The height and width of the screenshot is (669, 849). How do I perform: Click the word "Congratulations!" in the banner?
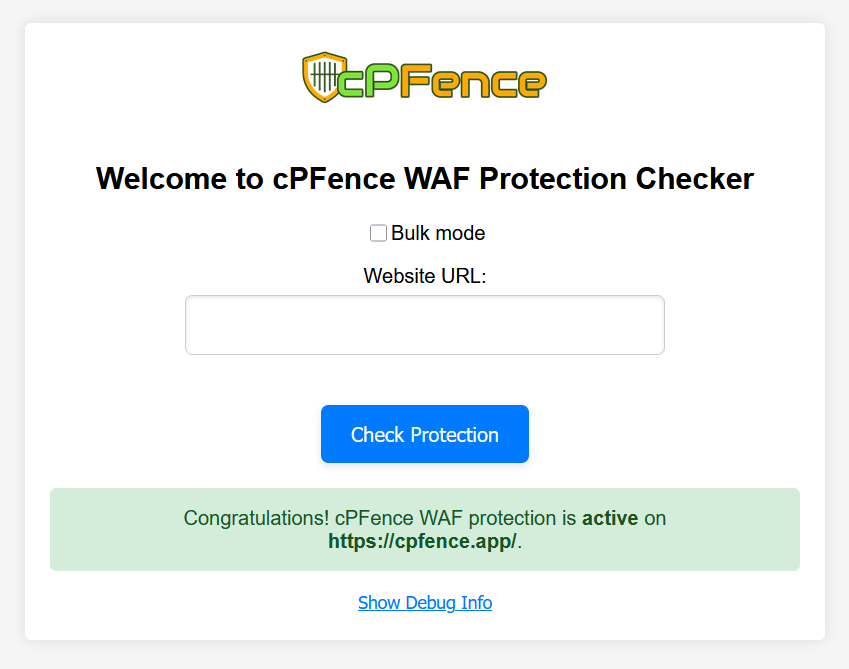tap(256, 518)
